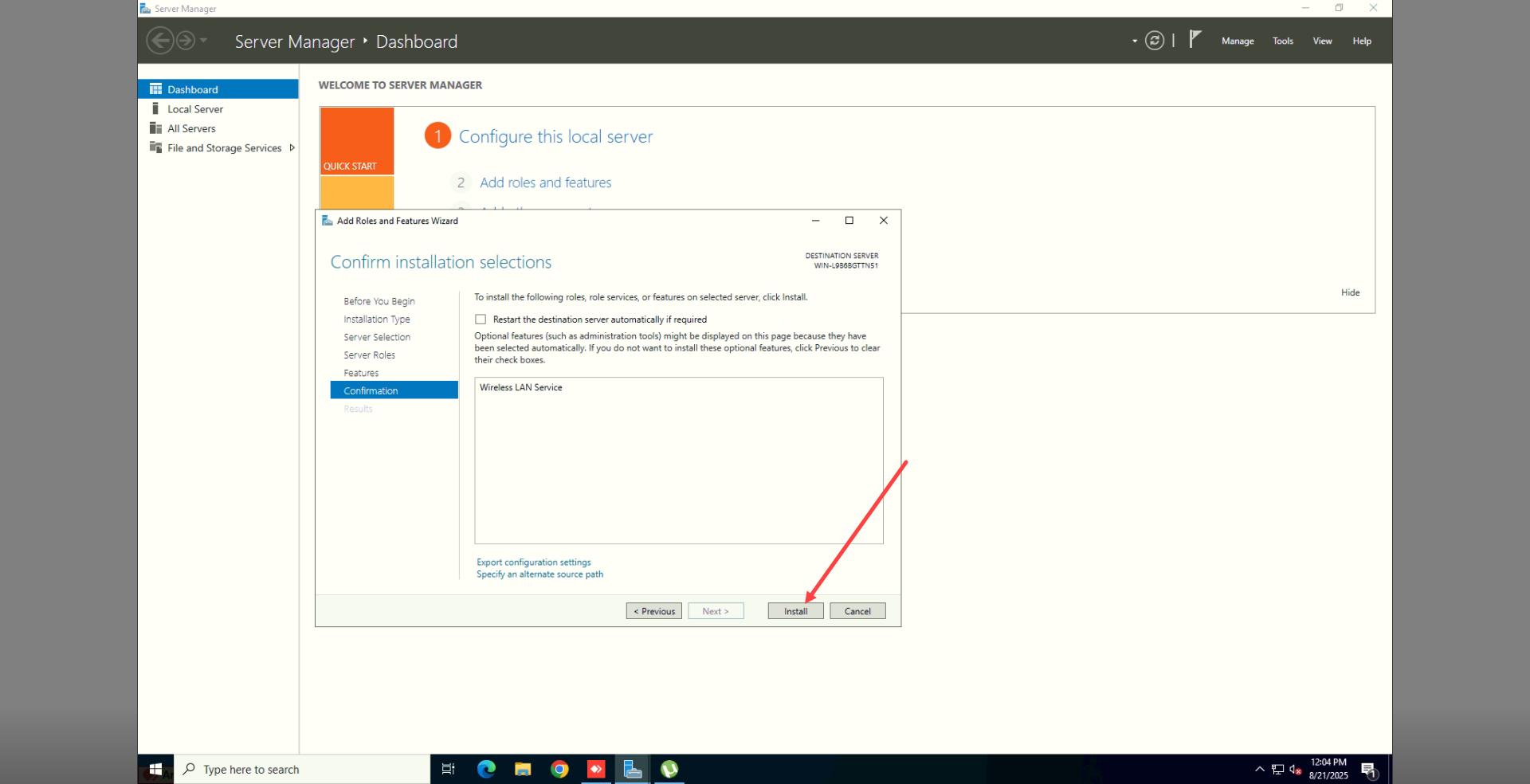Enable automatic restart of destination server
1530x784 pixels.
481,319
